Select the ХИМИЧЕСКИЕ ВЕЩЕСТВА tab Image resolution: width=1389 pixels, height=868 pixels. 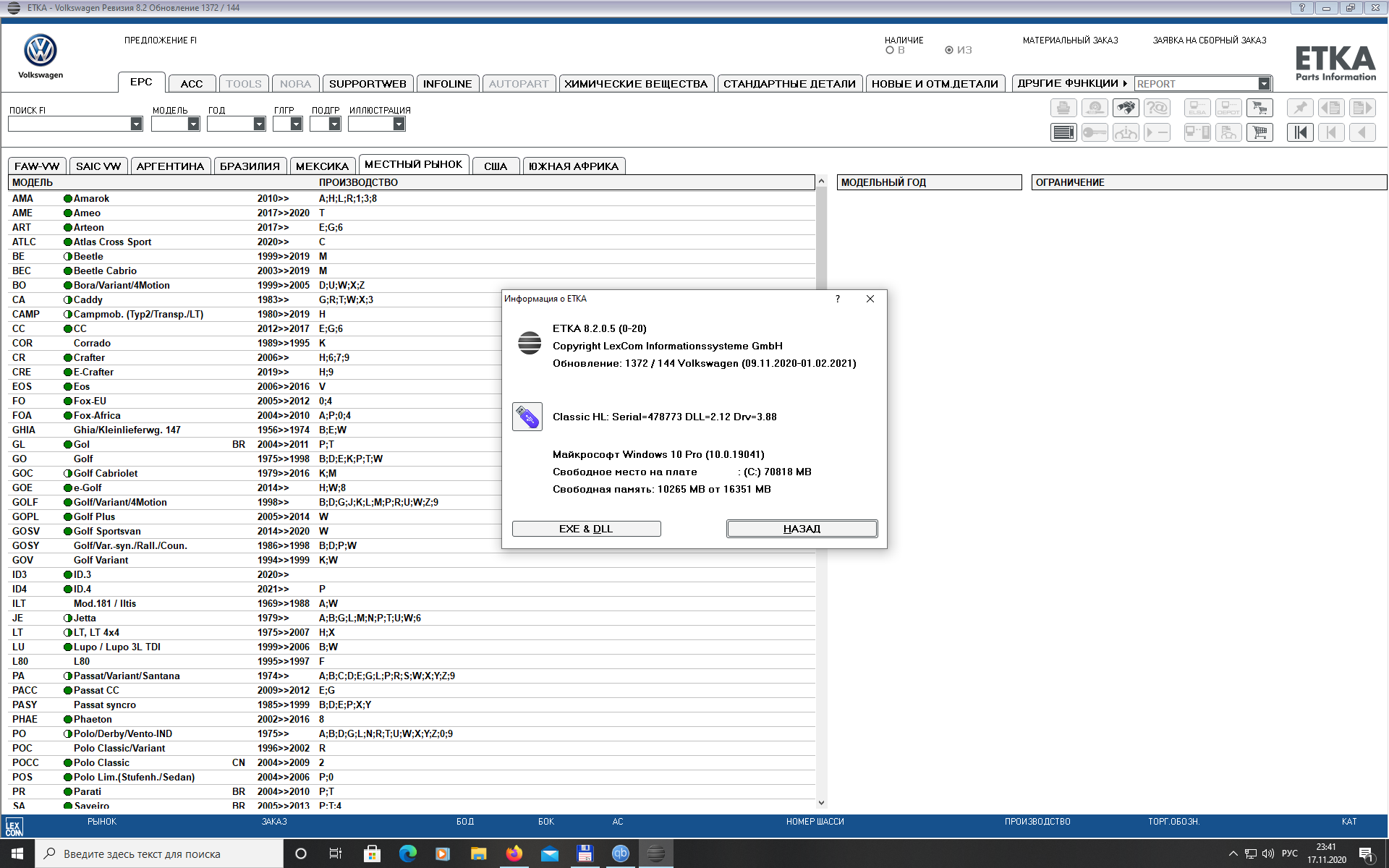click(x=636, y=84)
